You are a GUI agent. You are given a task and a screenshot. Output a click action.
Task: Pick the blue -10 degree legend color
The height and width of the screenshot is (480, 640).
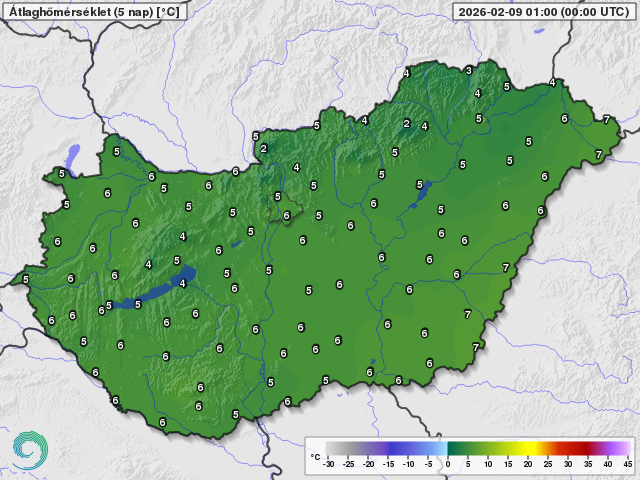tap(409, 448)
